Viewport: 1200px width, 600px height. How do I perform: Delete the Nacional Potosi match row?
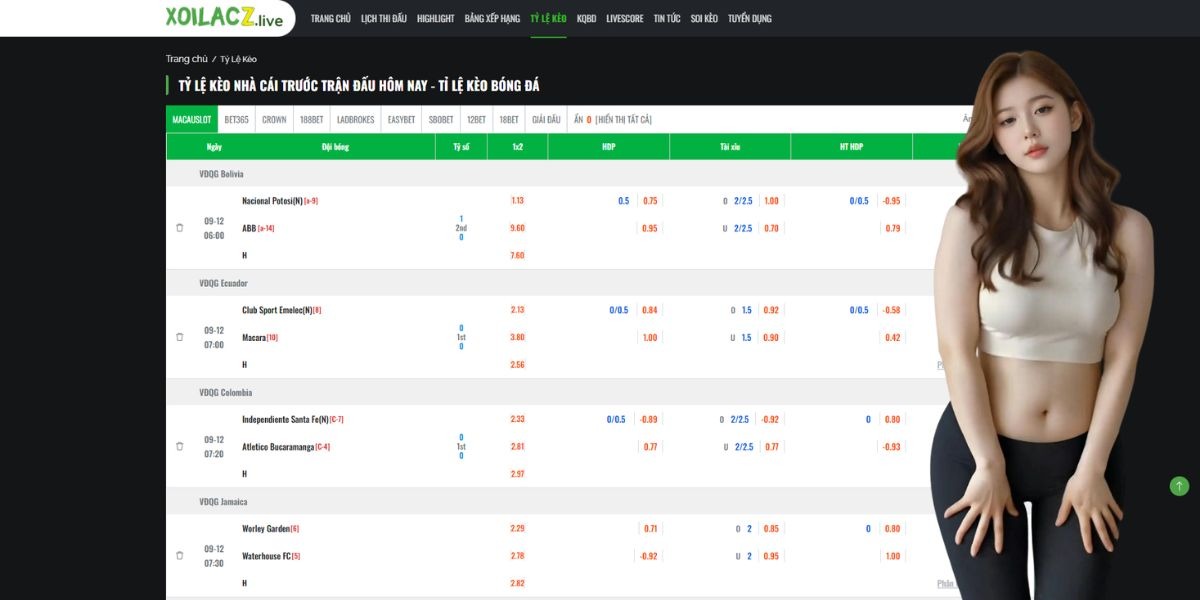[180, 228]
